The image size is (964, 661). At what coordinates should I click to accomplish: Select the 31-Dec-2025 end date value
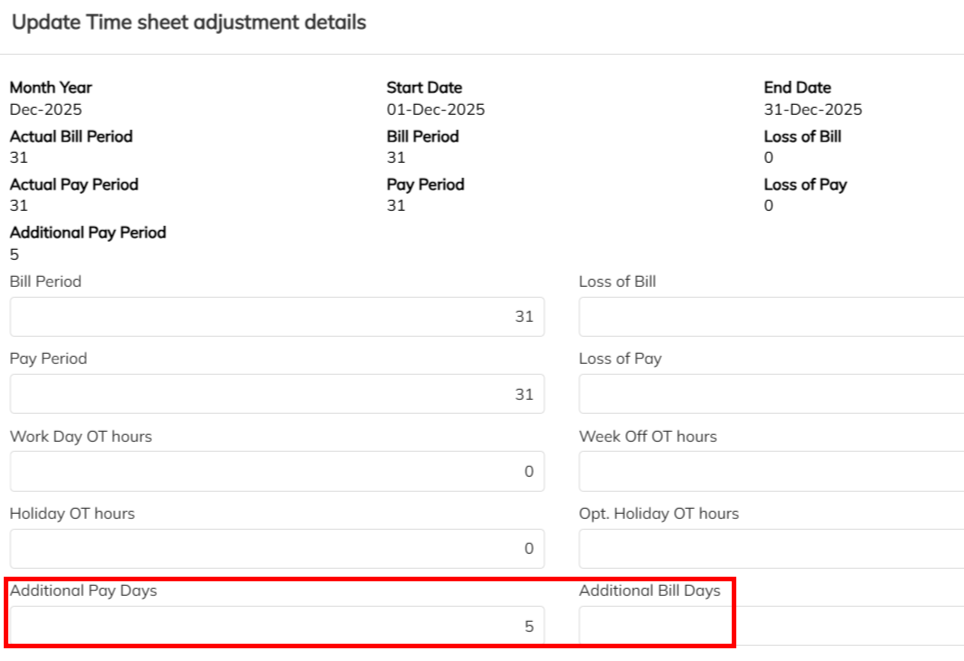[x=813, y=109]
